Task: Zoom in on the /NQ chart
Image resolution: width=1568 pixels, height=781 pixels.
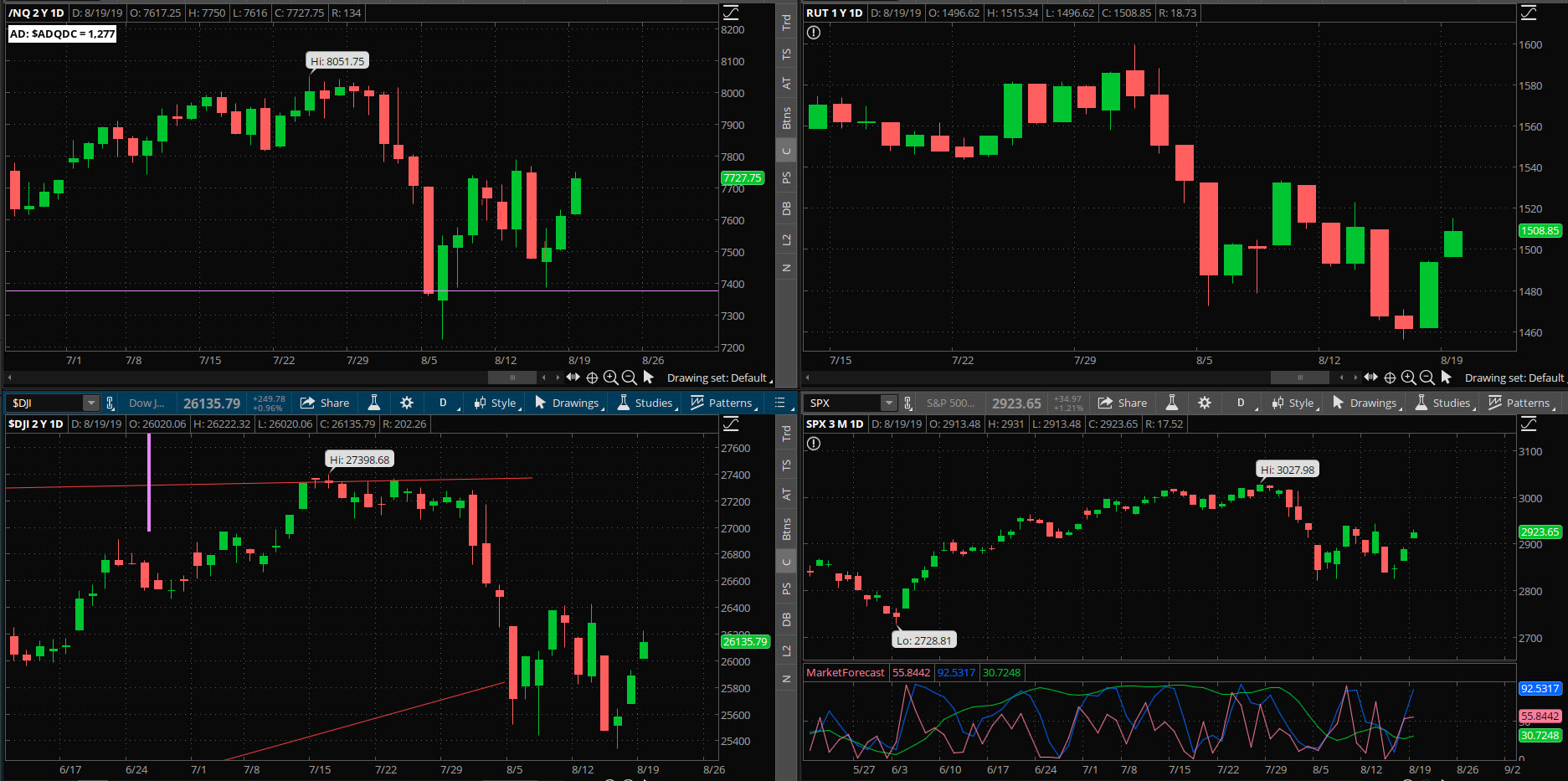Action: tap(610, 378)
